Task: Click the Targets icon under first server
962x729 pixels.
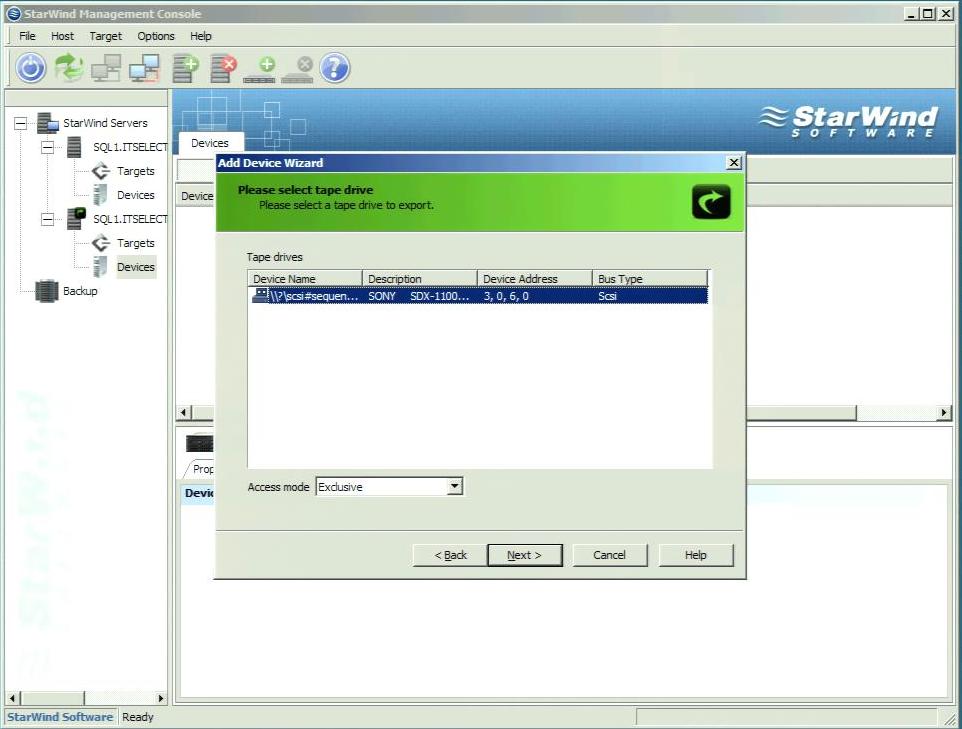Action: point(101,171)
